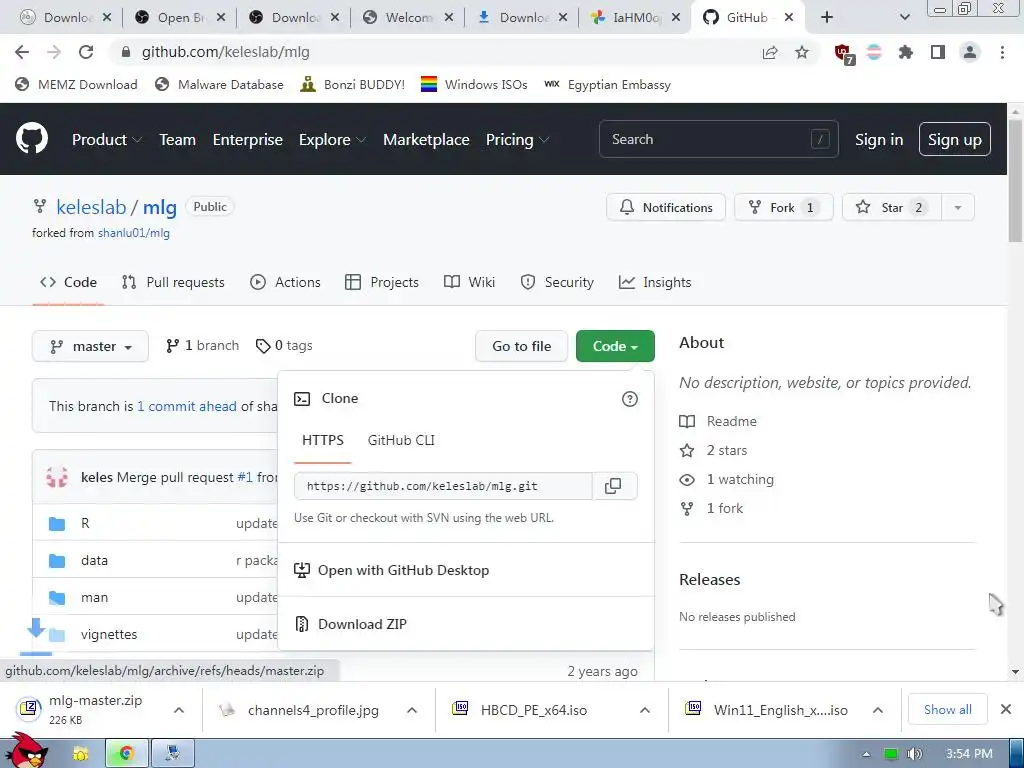Select the HTTPS clone tab
This screenshot has width=1024, height=768.
click(x=323, y=440)
